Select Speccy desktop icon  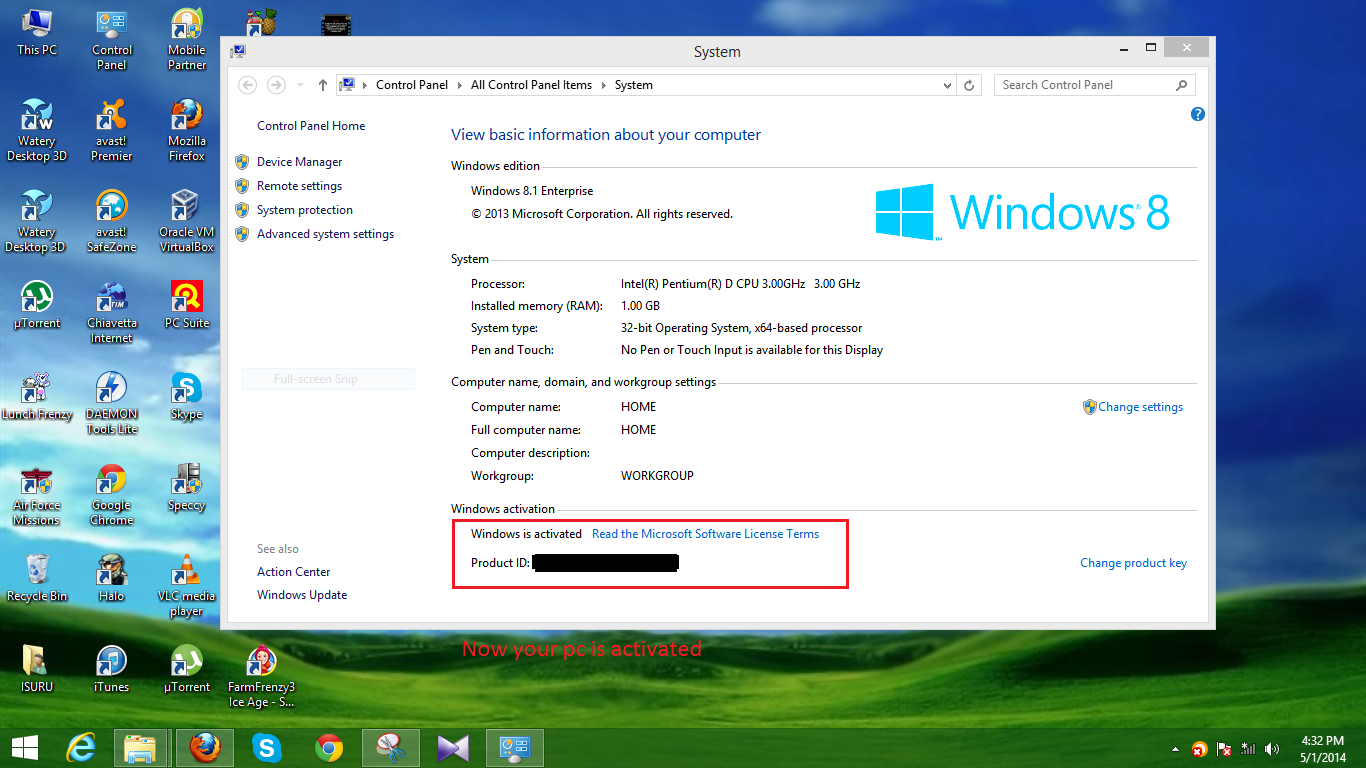[x=187, y=487]
